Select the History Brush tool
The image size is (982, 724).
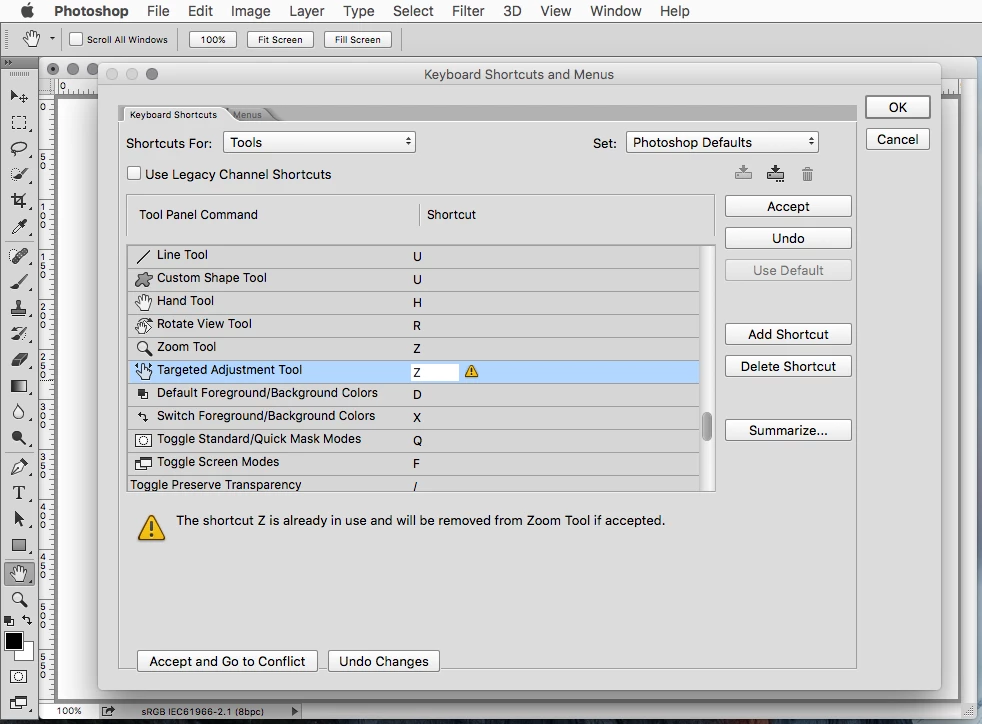pyautogui.click(x=19, y=334)
